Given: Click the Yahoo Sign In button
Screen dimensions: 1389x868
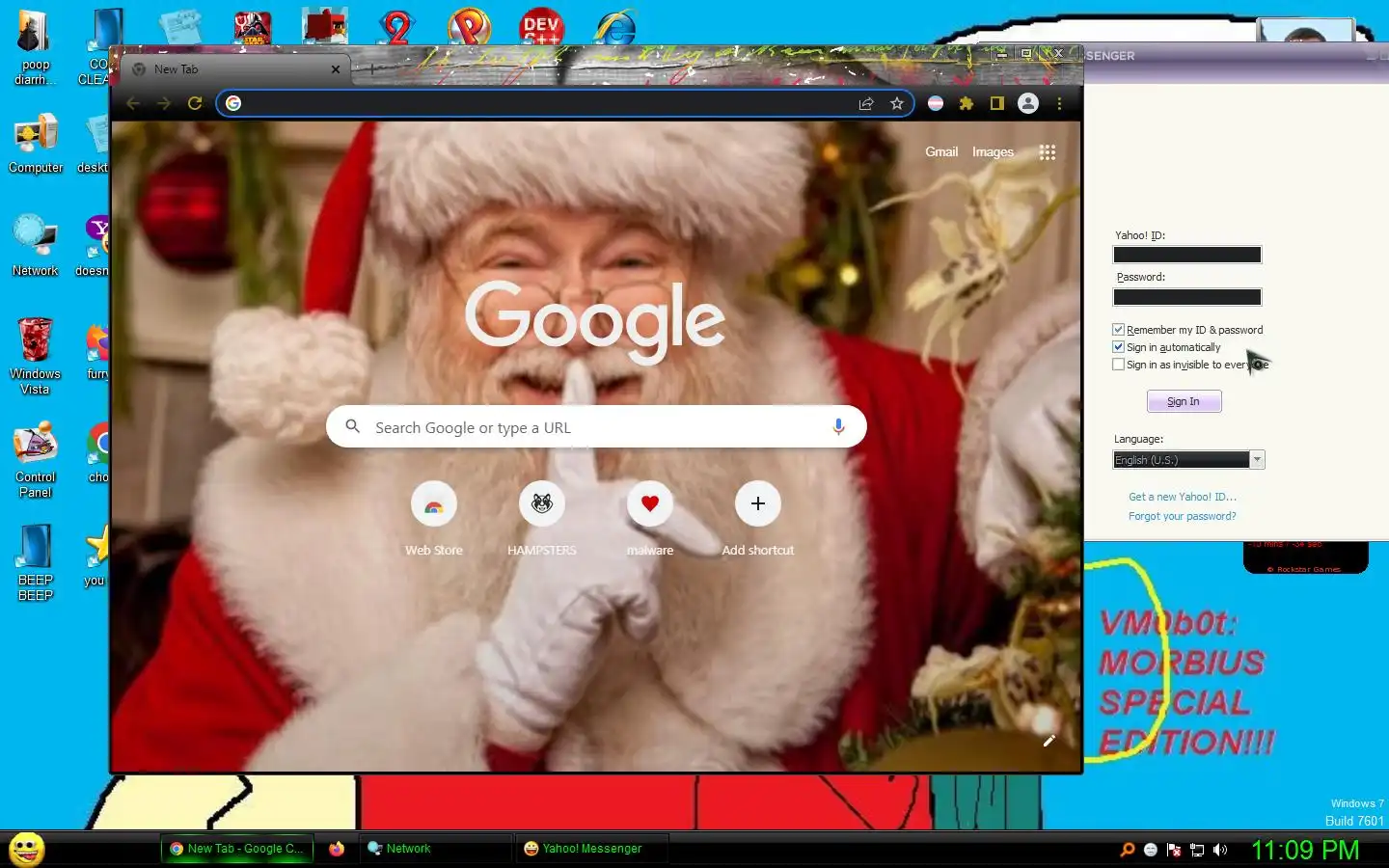Looking at the screenshot, I should [x=1184, y=401].
